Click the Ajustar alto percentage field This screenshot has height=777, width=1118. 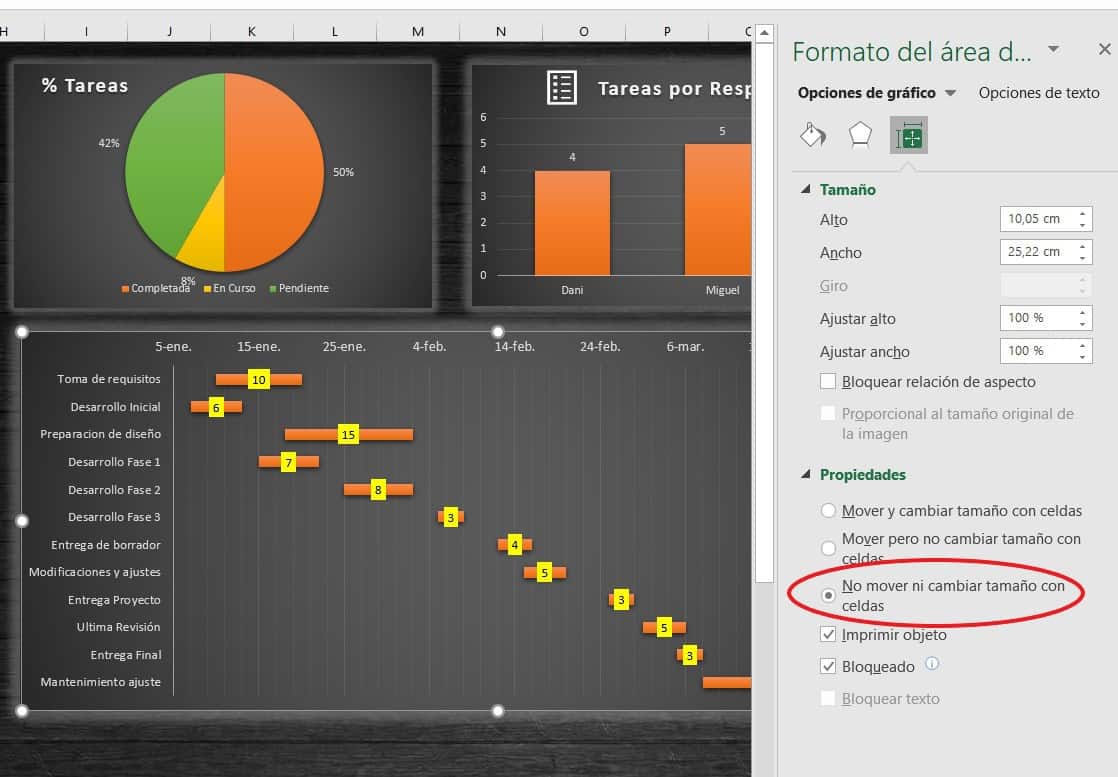(1037, 318)
